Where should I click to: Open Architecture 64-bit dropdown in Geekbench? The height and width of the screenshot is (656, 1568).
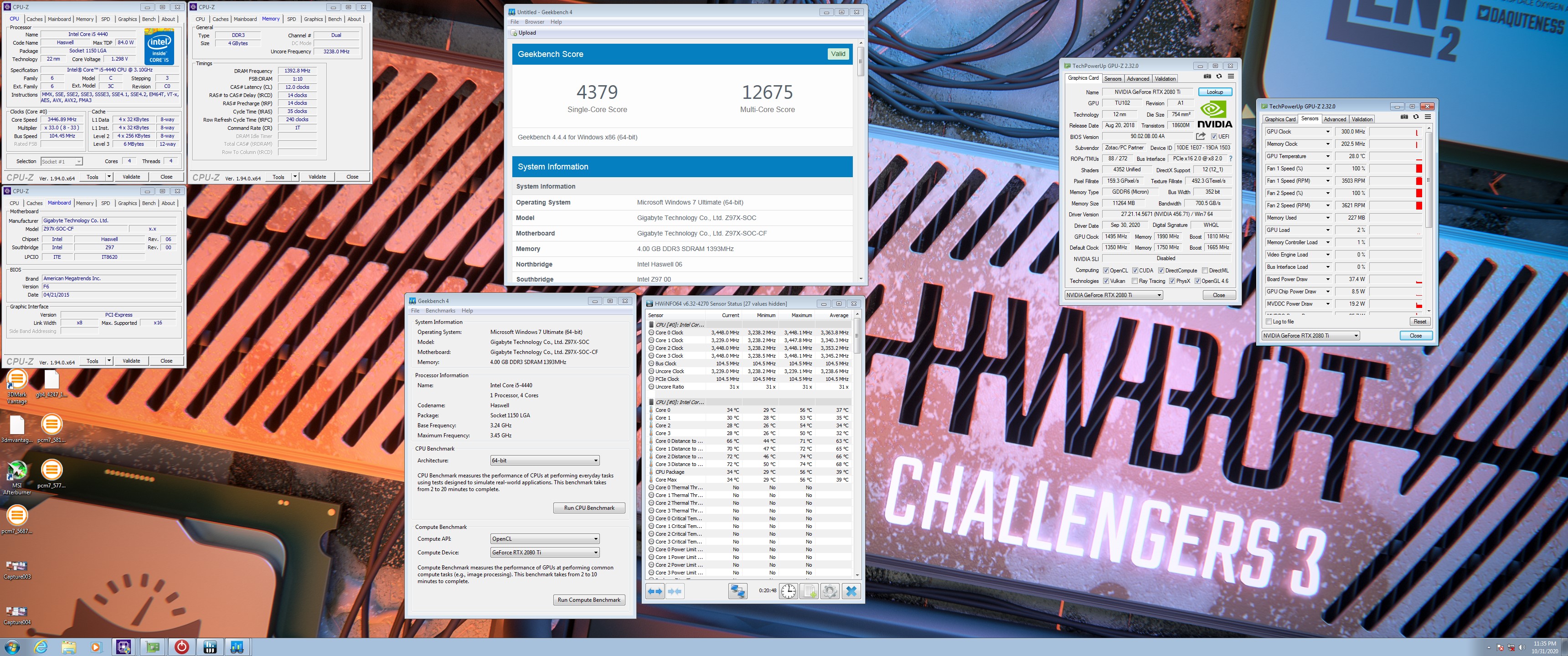point(545,461)
